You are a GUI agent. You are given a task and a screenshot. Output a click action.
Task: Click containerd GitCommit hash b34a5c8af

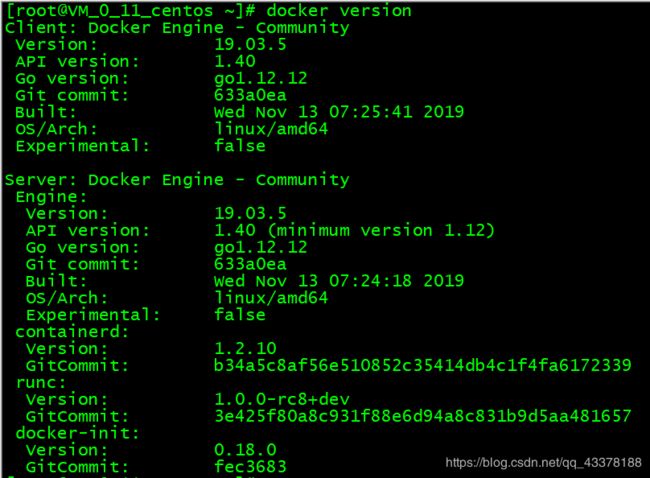pos(422,365)
